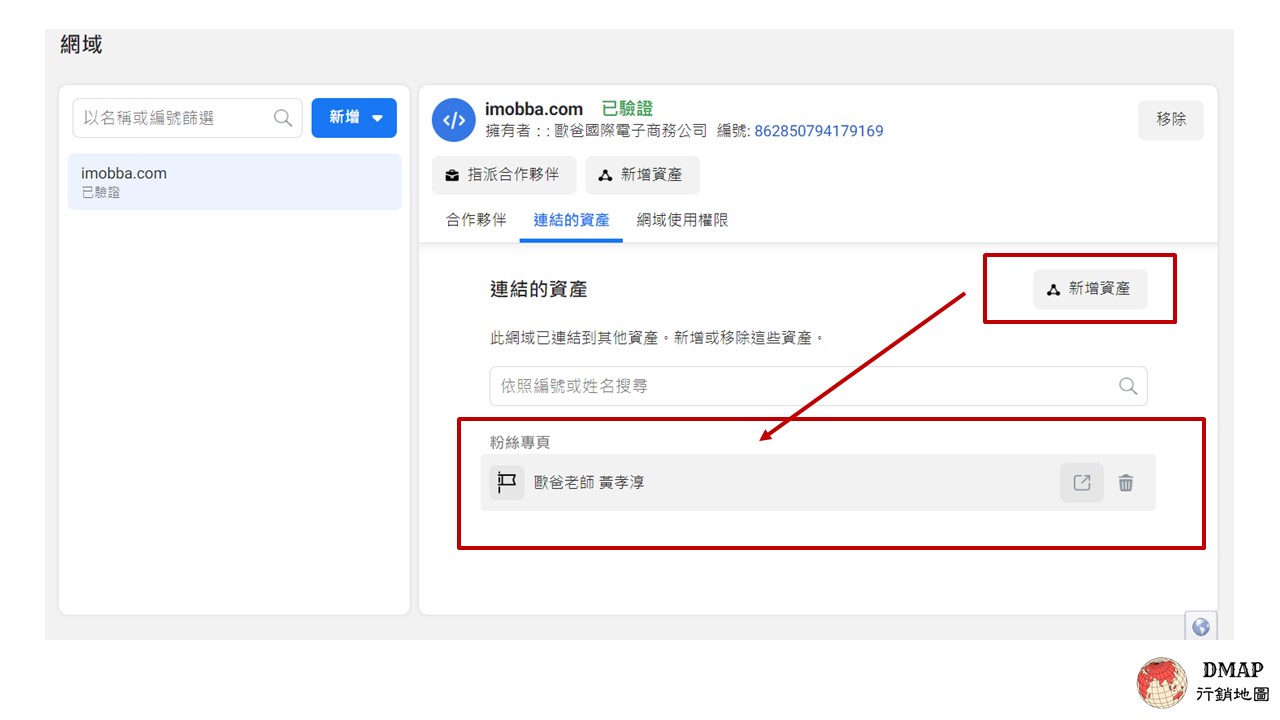Image resolution: width=1280 pixels, height=720 pixels.
Task: Click the flag page icon for 歐爸老師
Action: click(507, 483)
